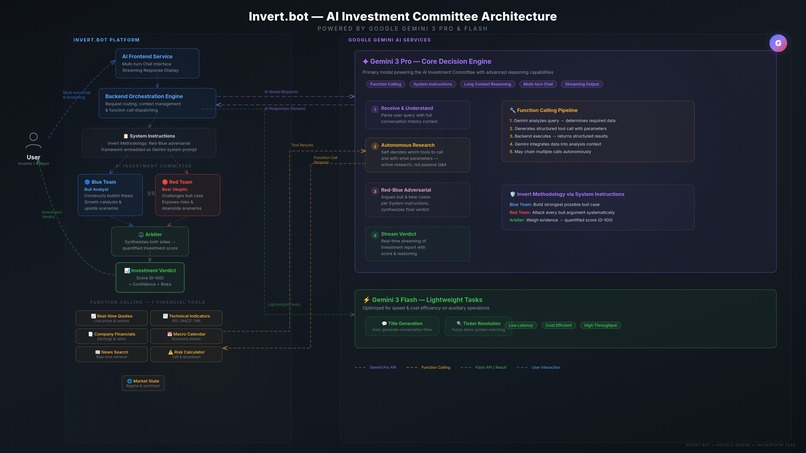
Task: Click step number 4 circle at Stream Verdict
Action: click(375, 235)
